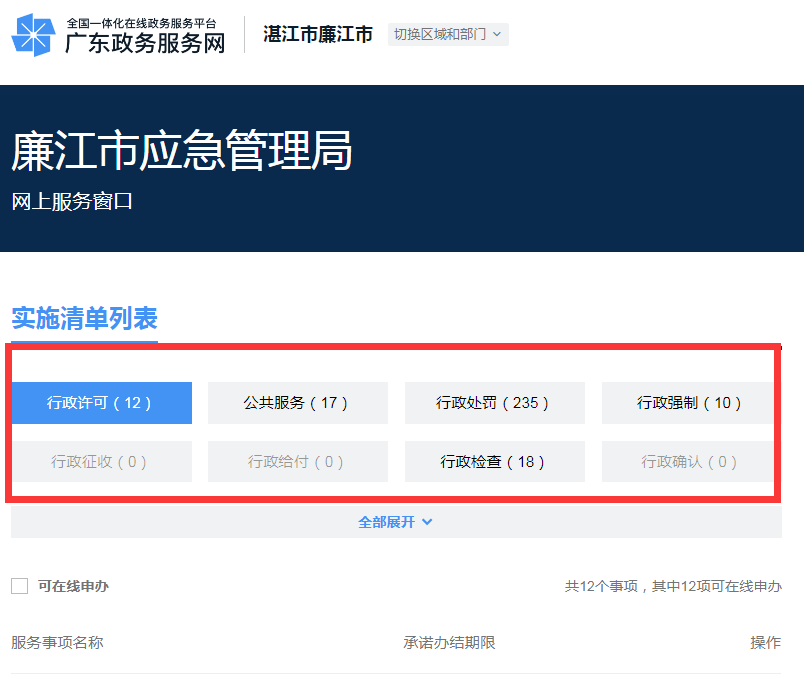Click the 服务事项名称 column header

57,642
